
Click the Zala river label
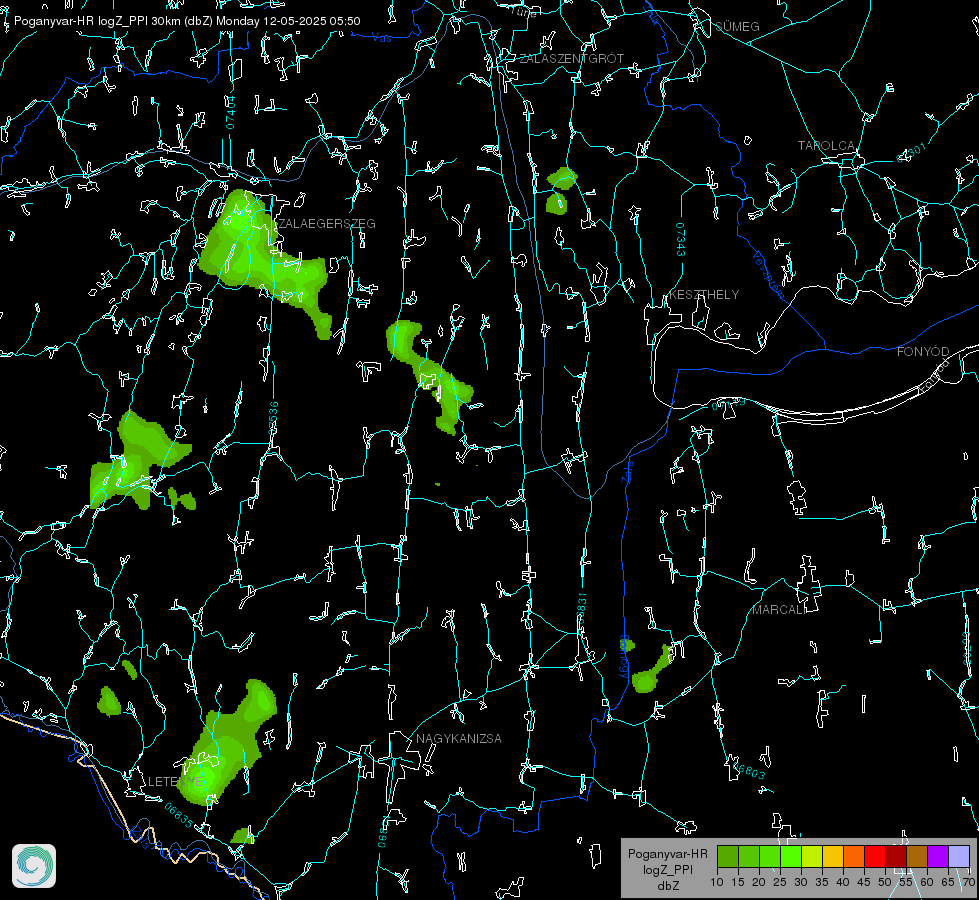[x=627, y=470]
